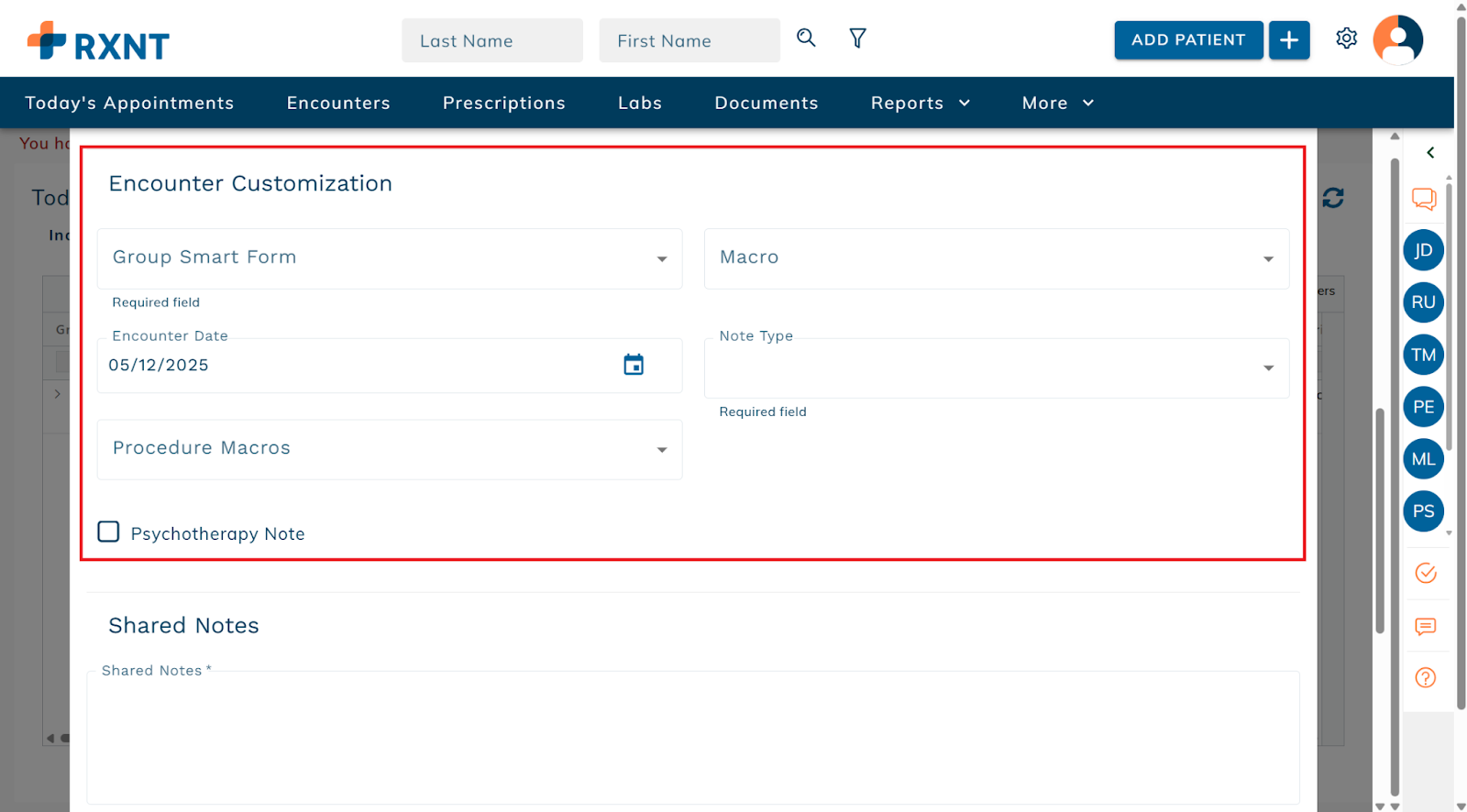The image size is (1467, 812).
Task: Open the Procedure Macros dropdown
Action: (x=390, y=449)
